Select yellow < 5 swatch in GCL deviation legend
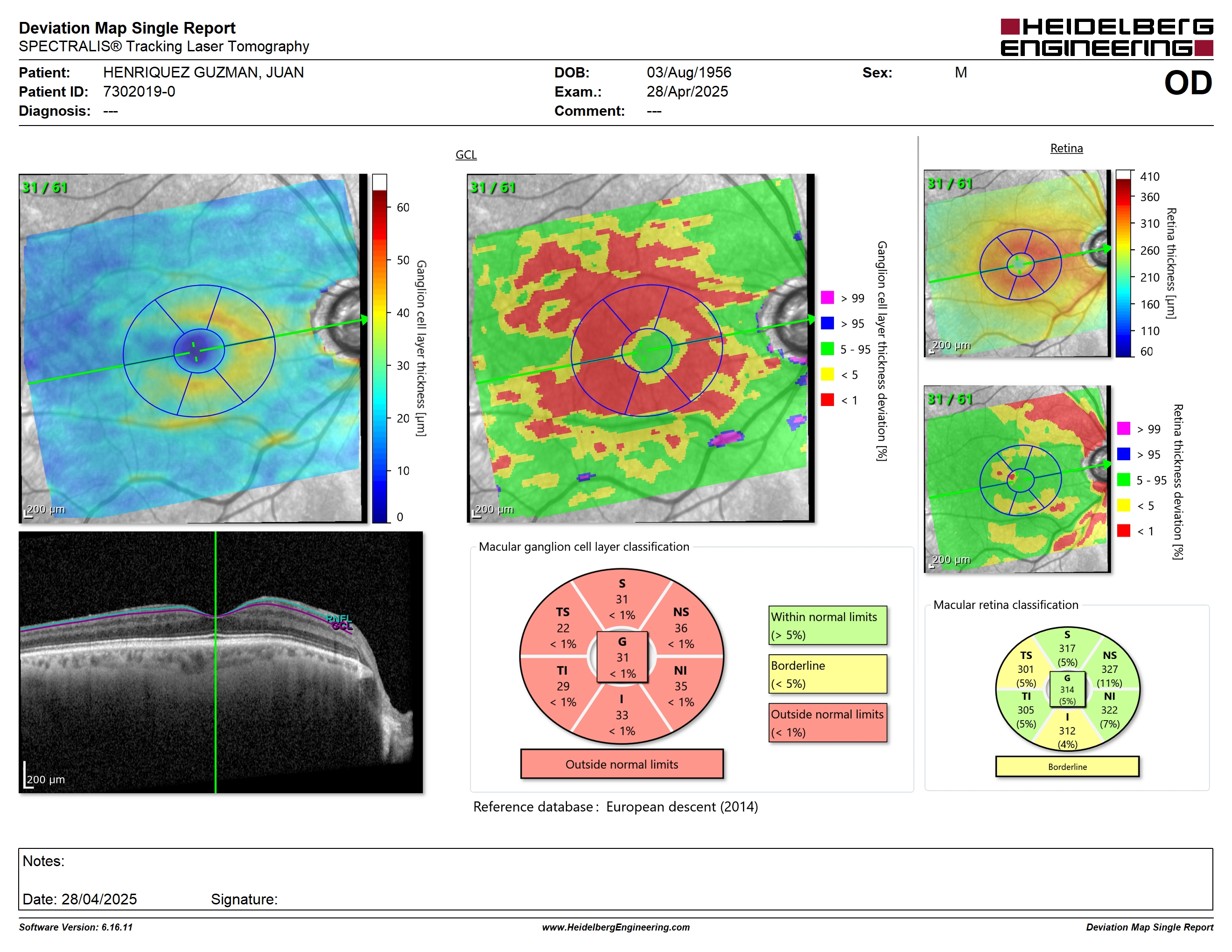Viewport: 1232px width, 952px height. click(827, 374)
